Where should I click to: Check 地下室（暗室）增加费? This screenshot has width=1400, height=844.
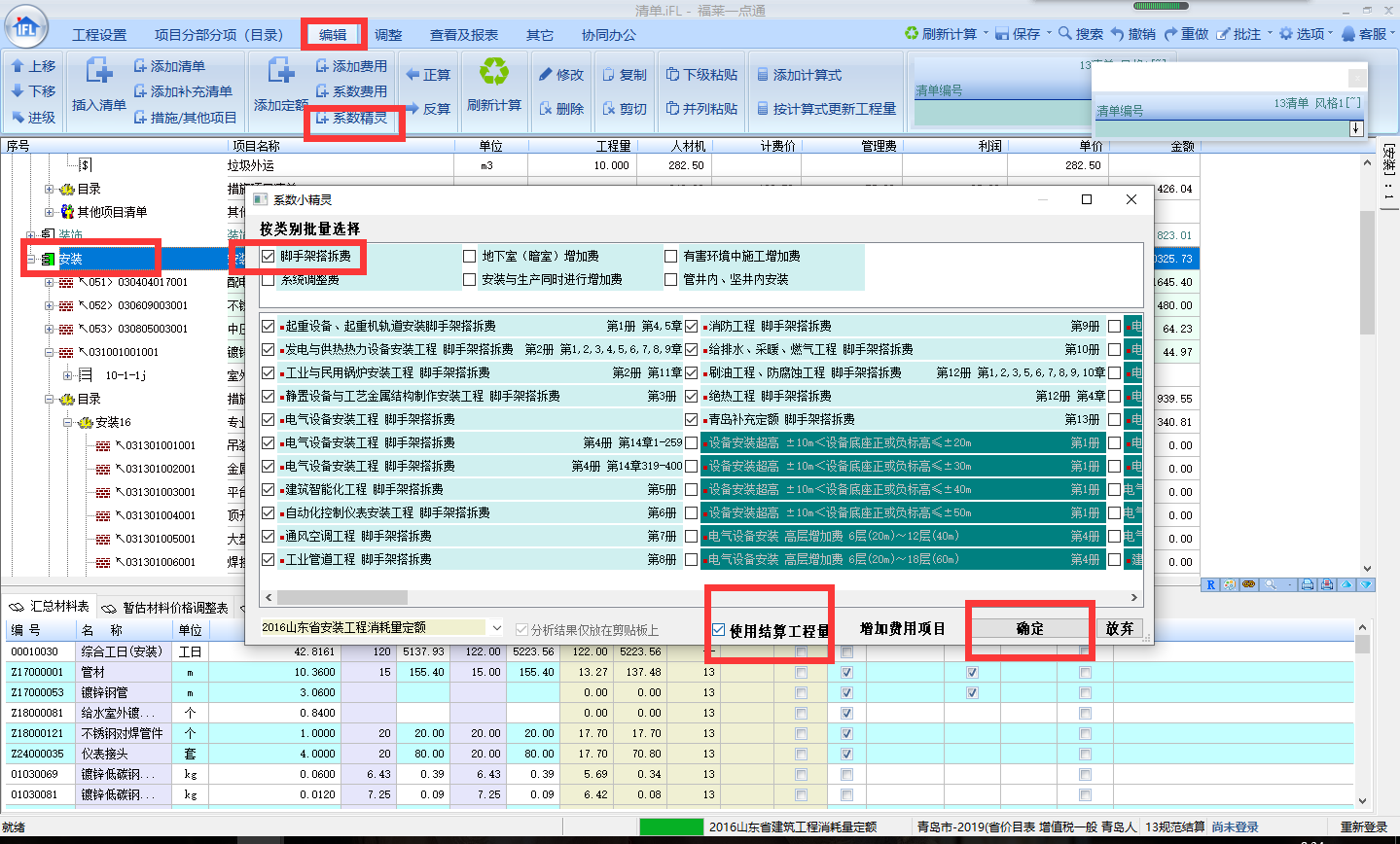click(x=468, y=256)
